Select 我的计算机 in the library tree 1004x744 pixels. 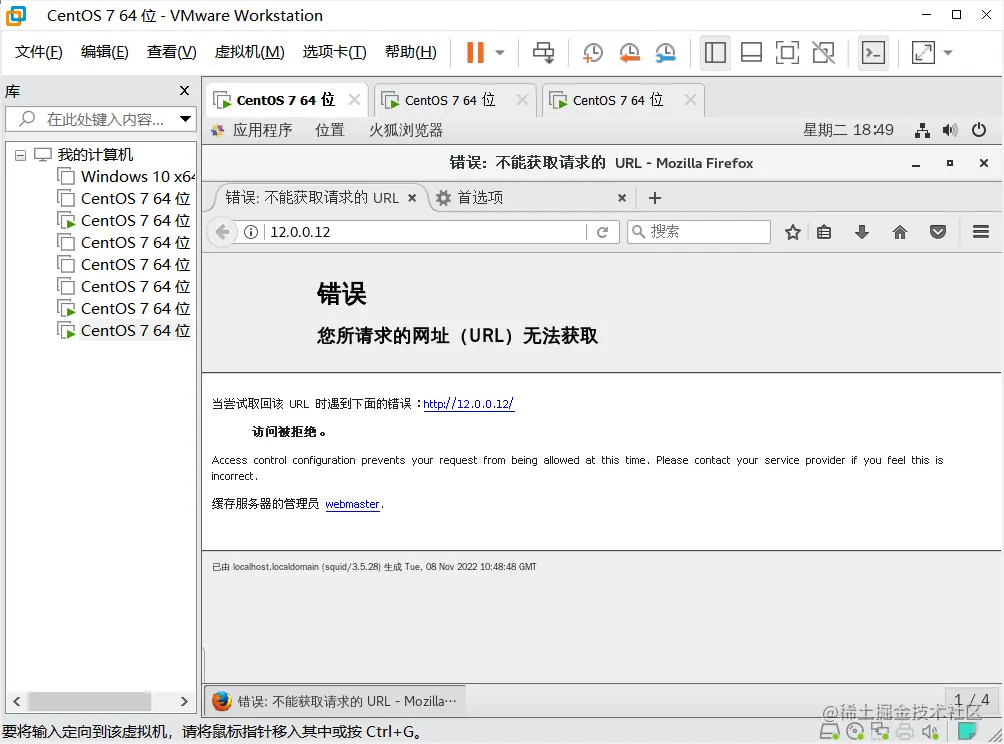pos(84,154)
